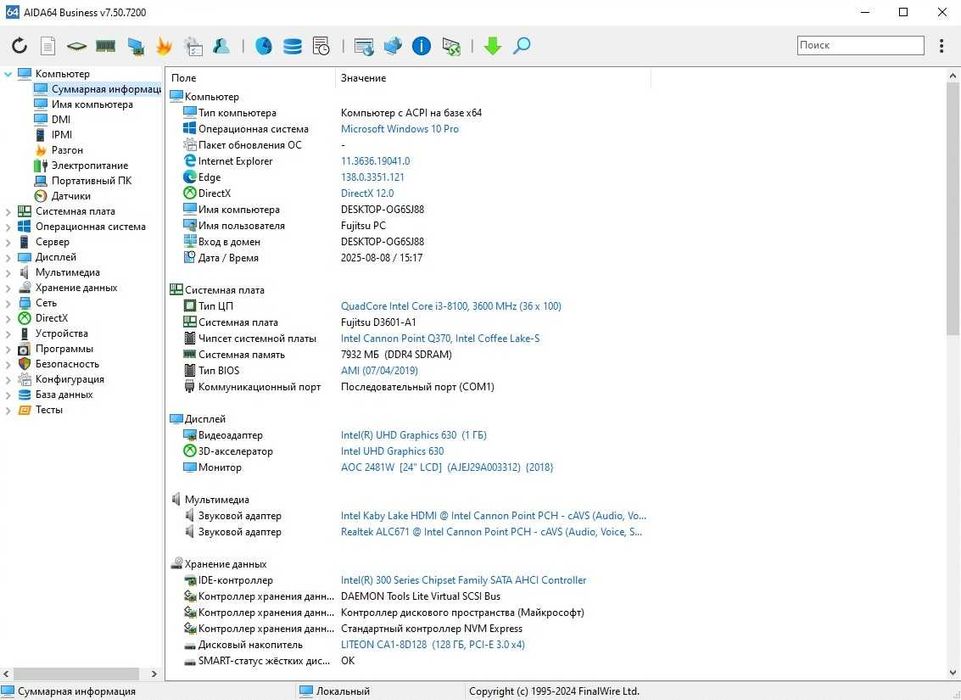Open the Edge version 138.0.3351.121 link
The width and height of the screenshot is (961, 700).
click(x=372, y=177)
